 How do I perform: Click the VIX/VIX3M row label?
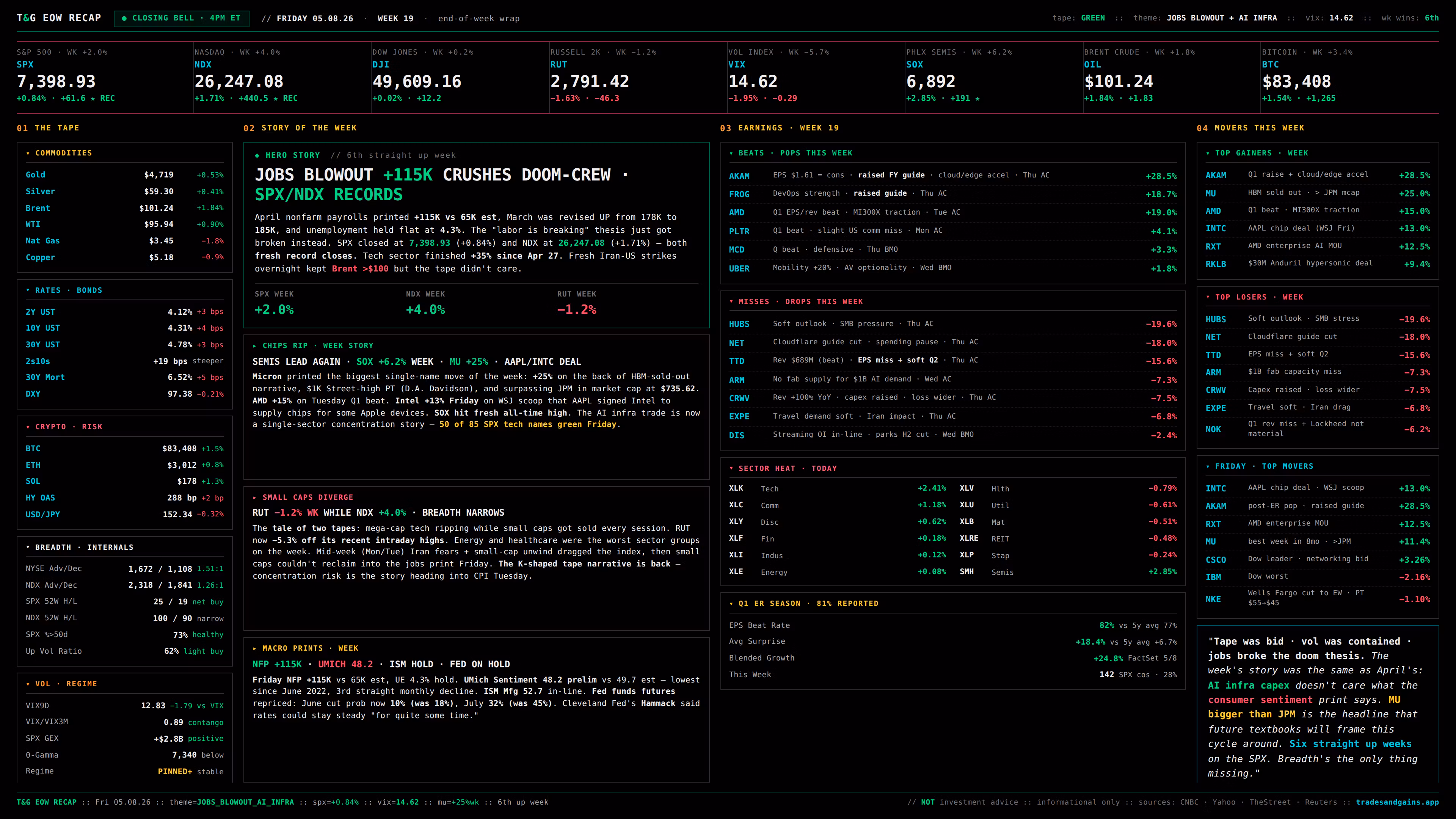click(47, 722)
